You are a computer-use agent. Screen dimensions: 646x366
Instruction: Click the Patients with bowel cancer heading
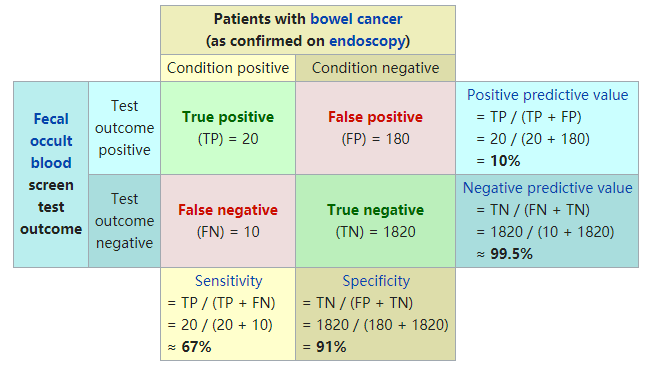coord(308,30)
